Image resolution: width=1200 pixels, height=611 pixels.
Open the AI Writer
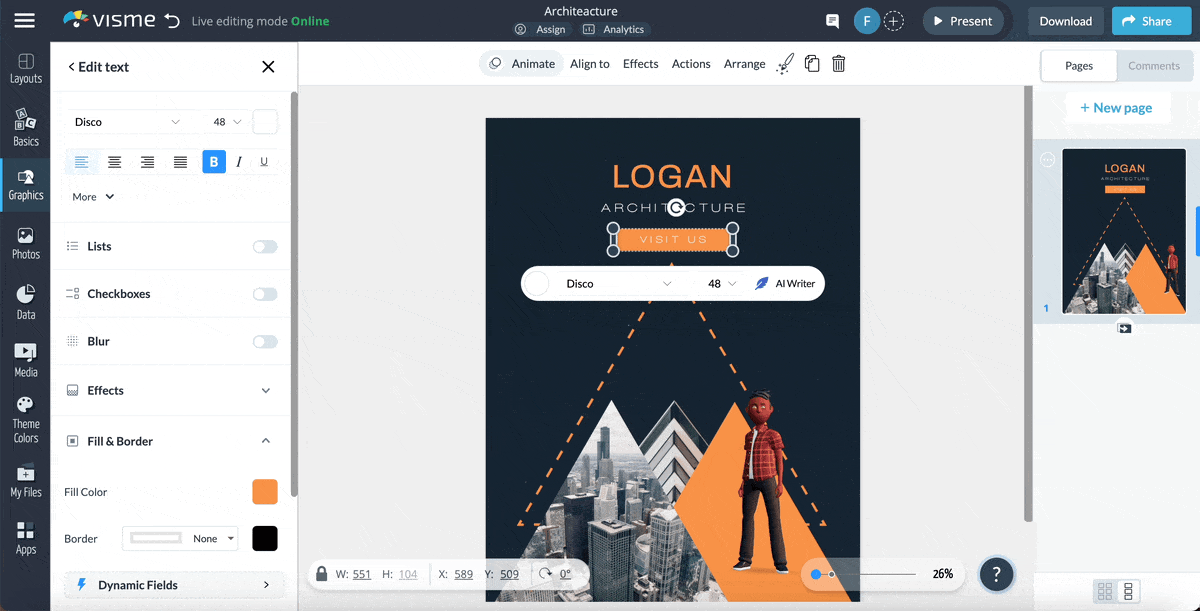click(786, 283)
